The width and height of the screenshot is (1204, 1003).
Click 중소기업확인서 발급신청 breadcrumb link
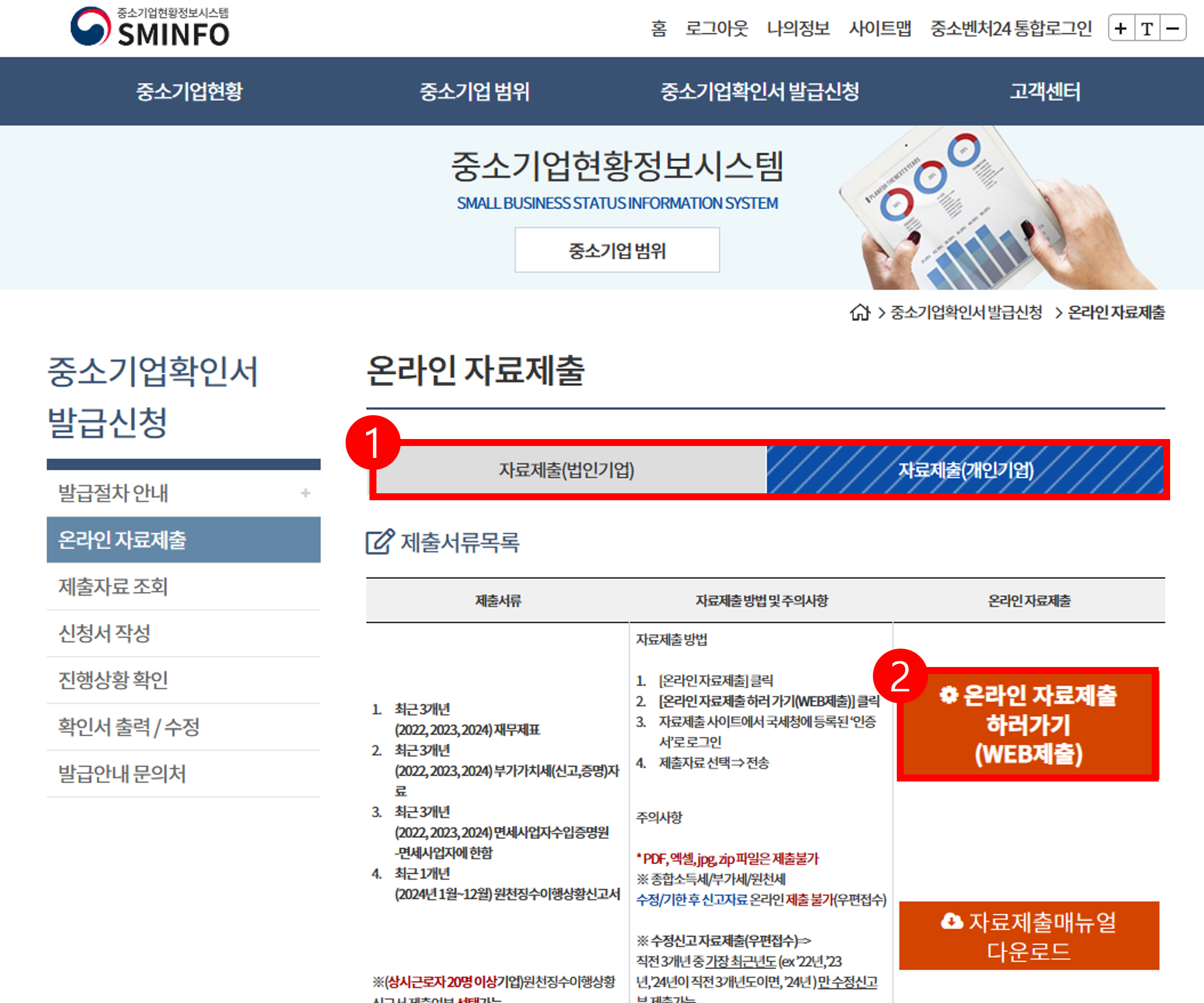(x=965, y=313)
